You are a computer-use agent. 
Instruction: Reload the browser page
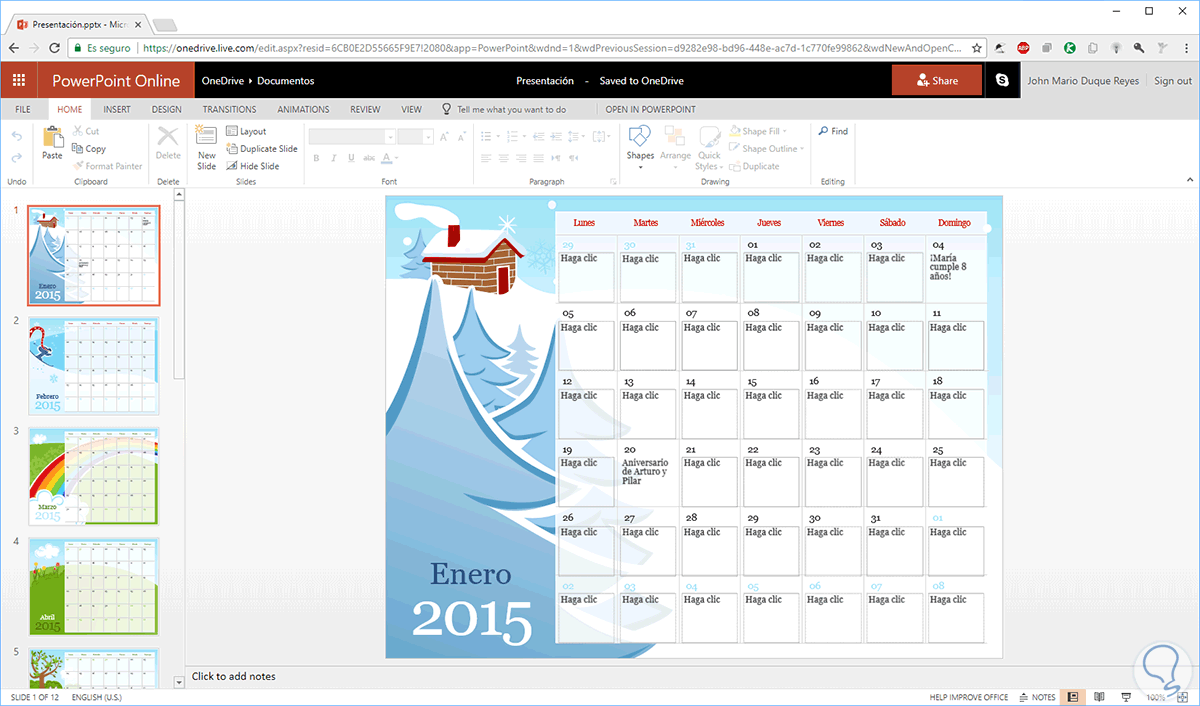(56, 47)
